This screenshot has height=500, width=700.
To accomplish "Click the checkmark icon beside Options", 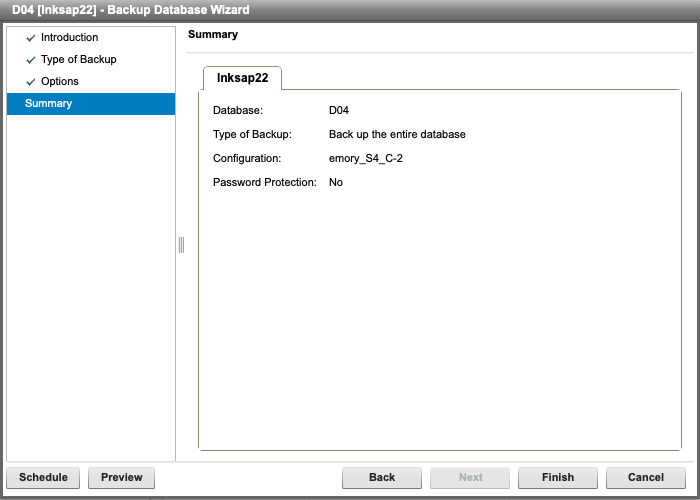I will (31, 82).
